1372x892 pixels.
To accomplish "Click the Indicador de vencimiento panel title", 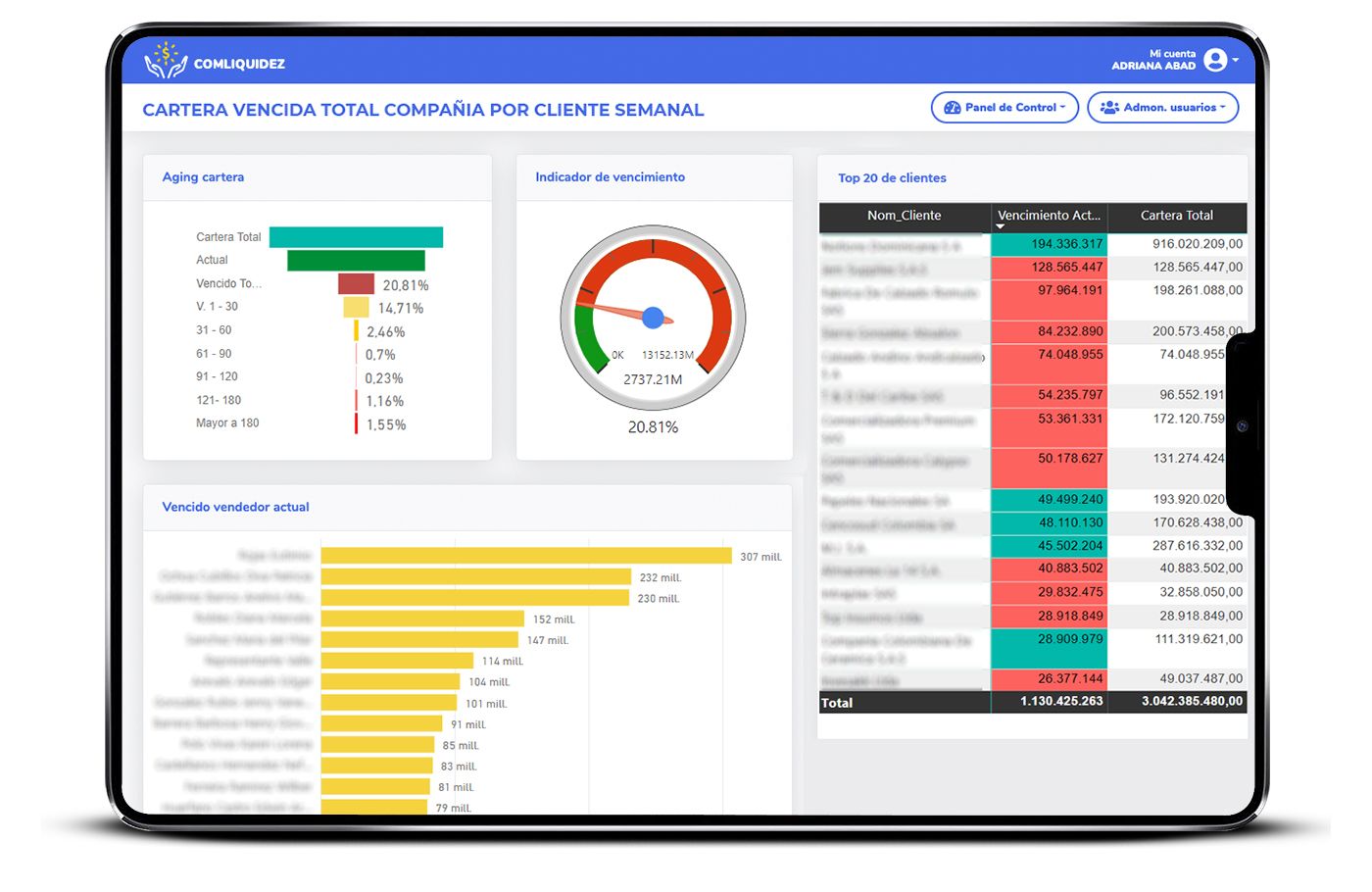I will click(610, 177).
